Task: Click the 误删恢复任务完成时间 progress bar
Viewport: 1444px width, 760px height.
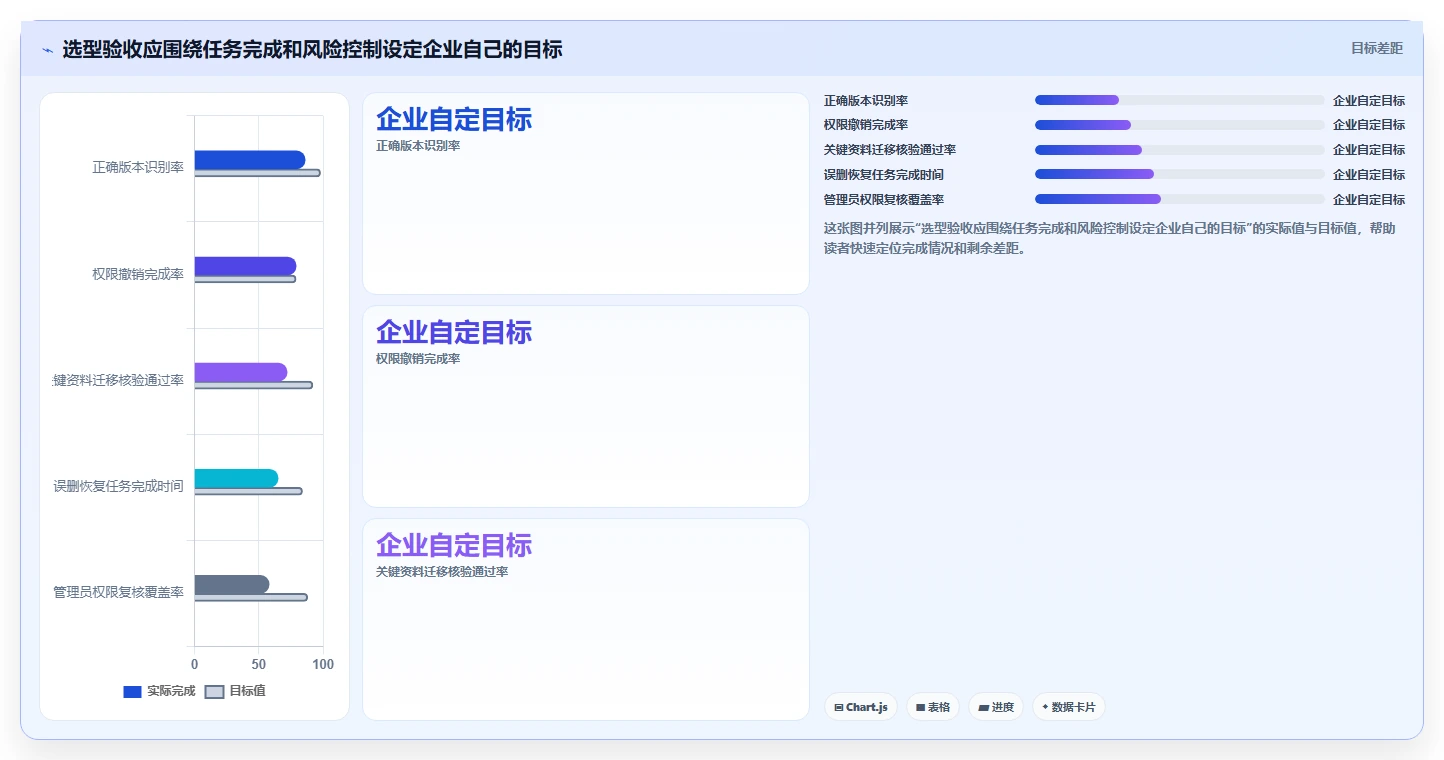Action: (1180, 174)
